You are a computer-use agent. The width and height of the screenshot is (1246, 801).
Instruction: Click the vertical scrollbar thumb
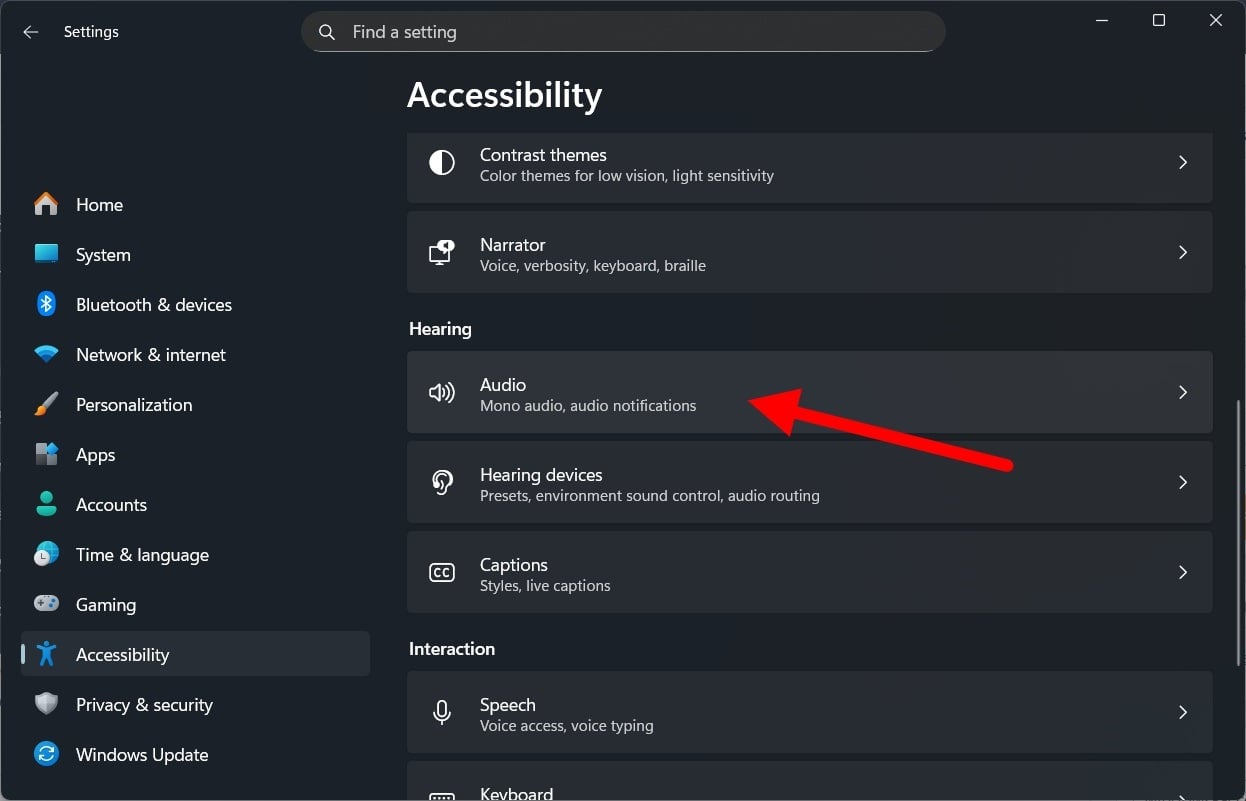[x=1239, y=533]
